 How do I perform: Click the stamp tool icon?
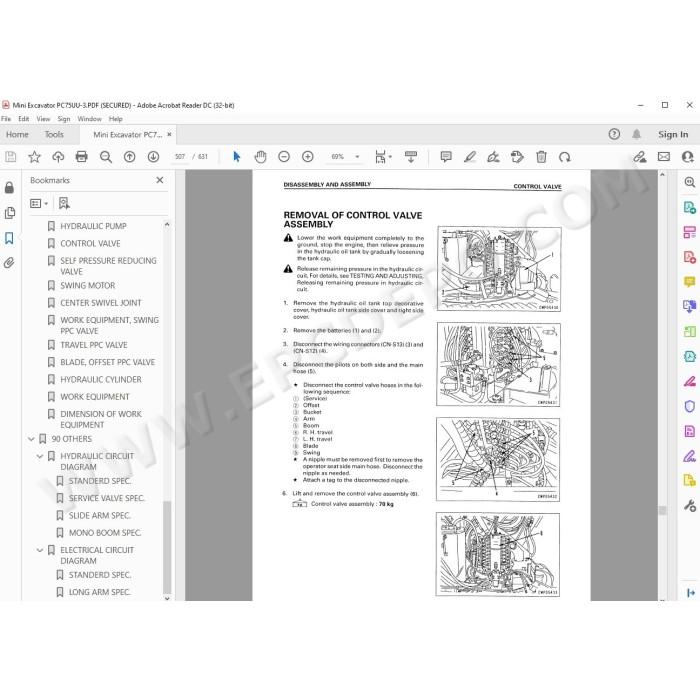[x=517, y=157]
